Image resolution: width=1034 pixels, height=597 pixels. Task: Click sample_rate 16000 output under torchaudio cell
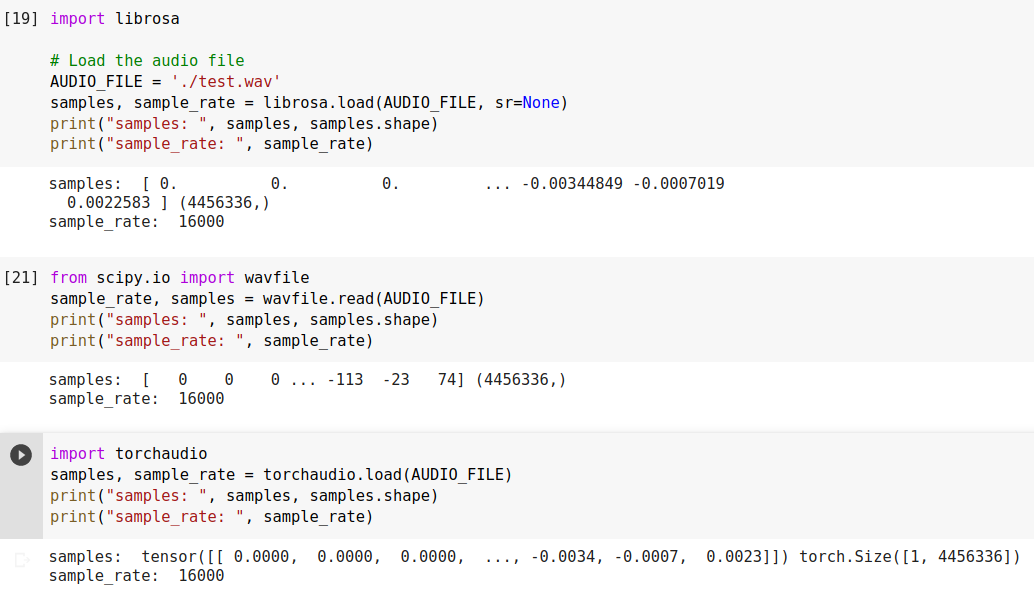136,576
